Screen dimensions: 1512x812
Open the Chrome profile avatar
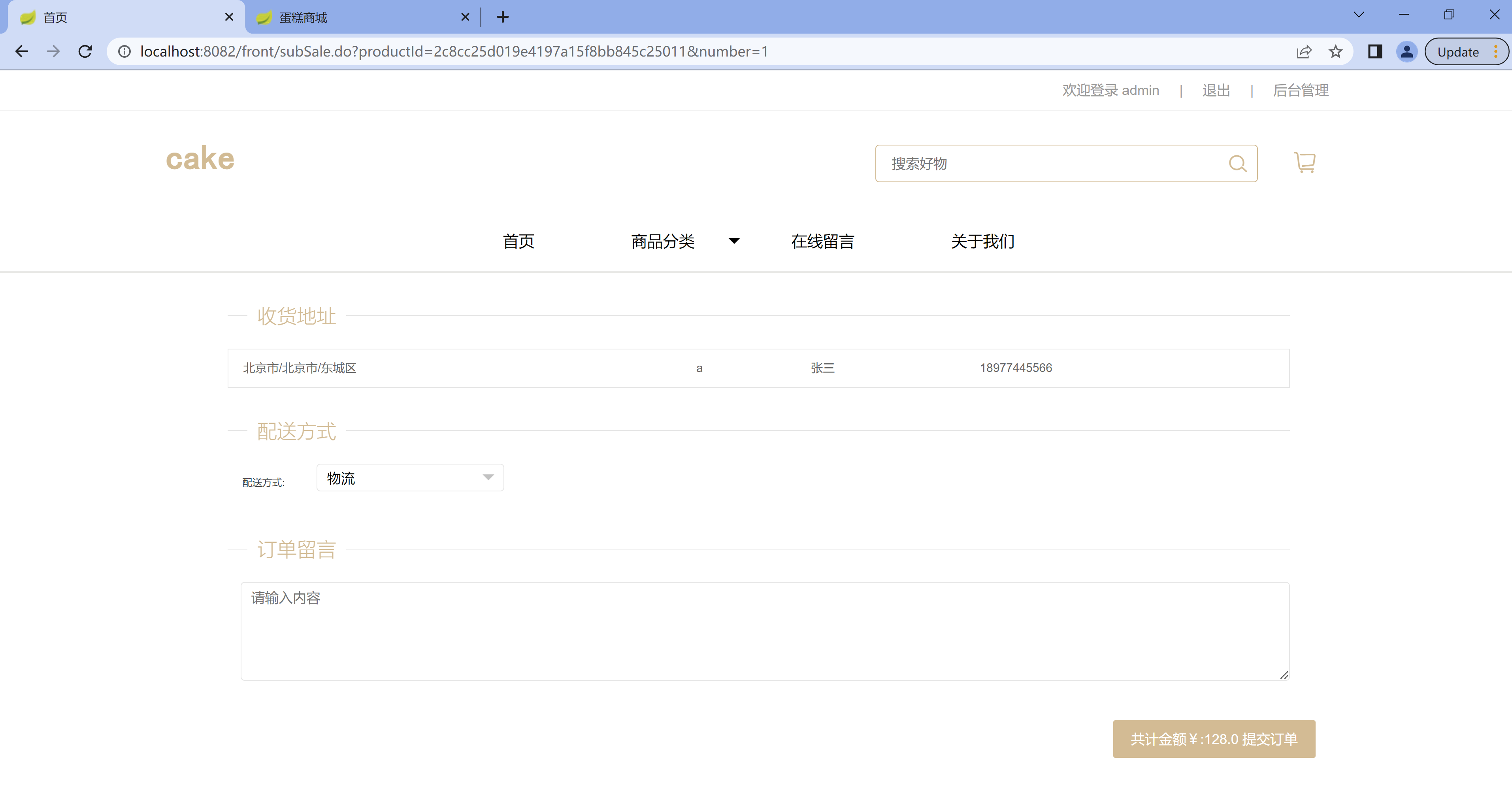(1407, 52)
